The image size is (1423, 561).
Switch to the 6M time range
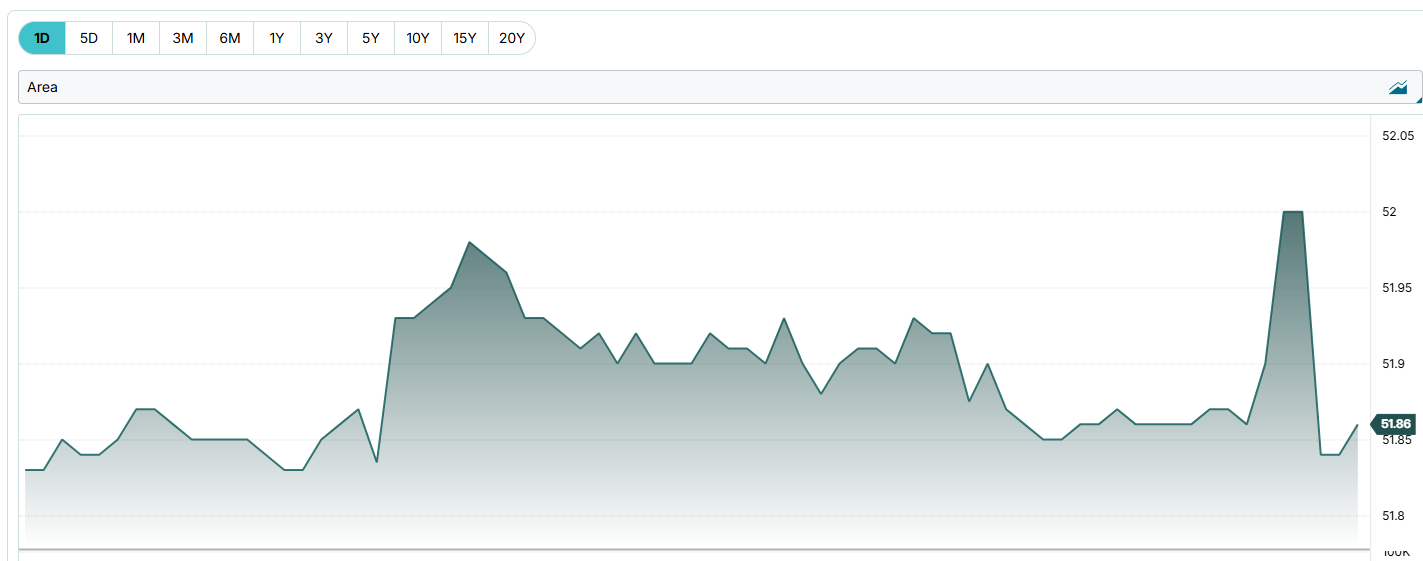tap(230, 38)
